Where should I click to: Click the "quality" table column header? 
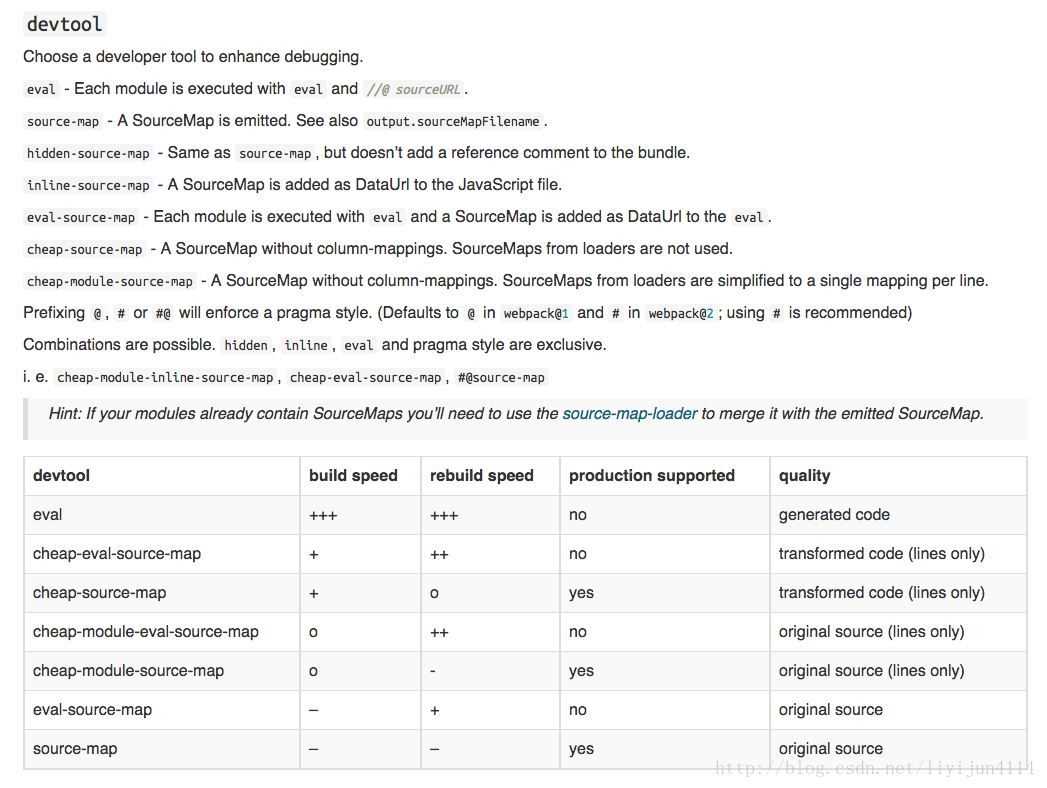[805, 475]
